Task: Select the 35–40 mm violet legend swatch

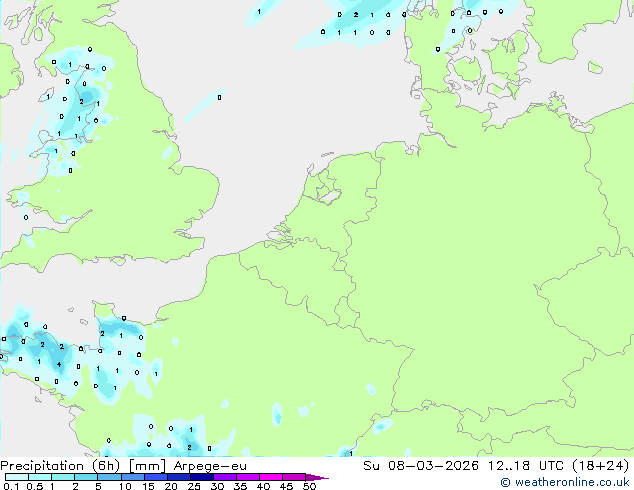Action: pos(248,477)
